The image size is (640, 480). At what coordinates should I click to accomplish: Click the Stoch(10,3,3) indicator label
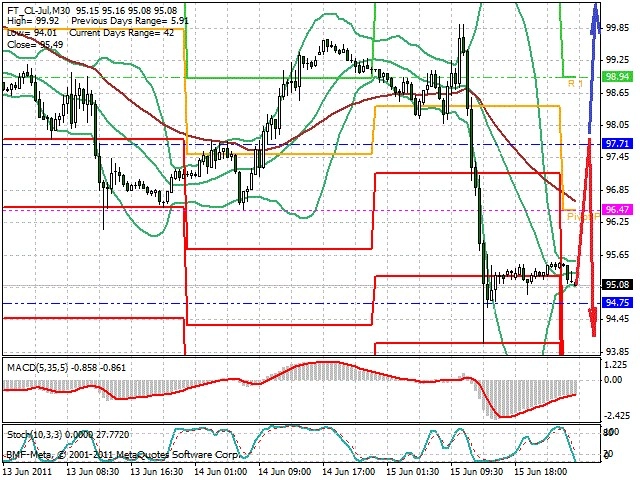click(35, 435)
